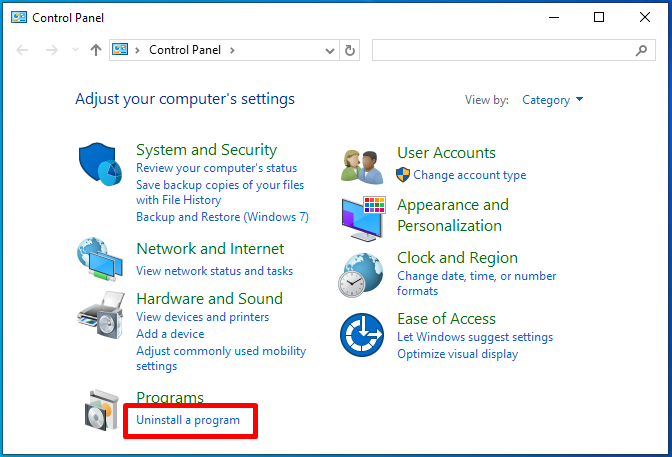Open System and Security category
672x457 pixels.
pos(207,150)
